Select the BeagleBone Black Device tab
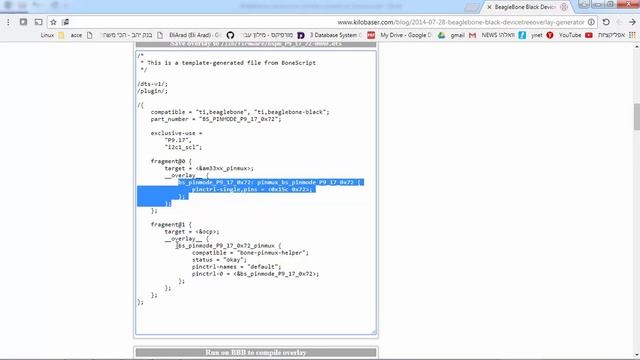 (527, 7)
